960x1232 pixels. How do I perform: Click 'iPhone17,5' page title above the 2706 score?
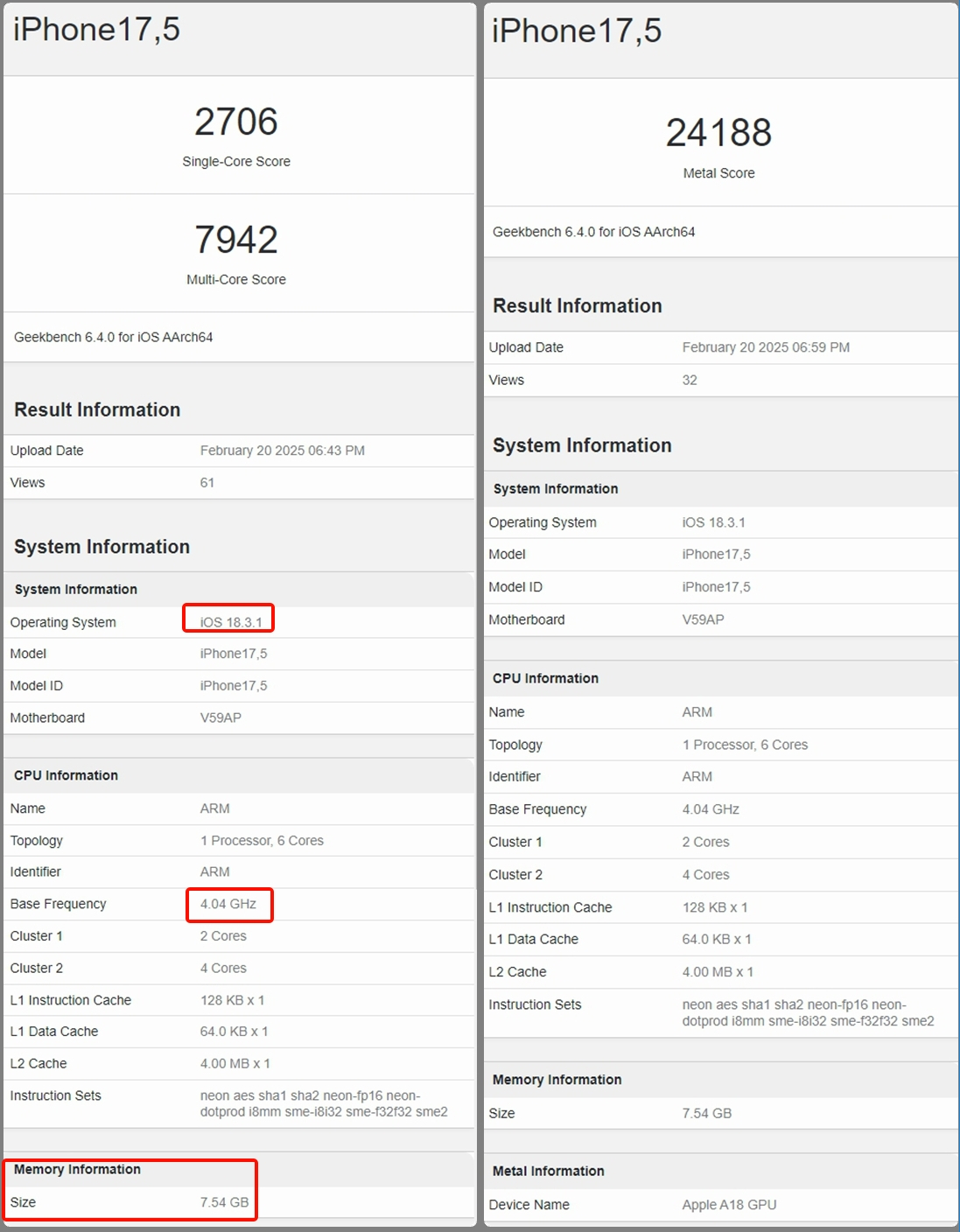[96, 30]
